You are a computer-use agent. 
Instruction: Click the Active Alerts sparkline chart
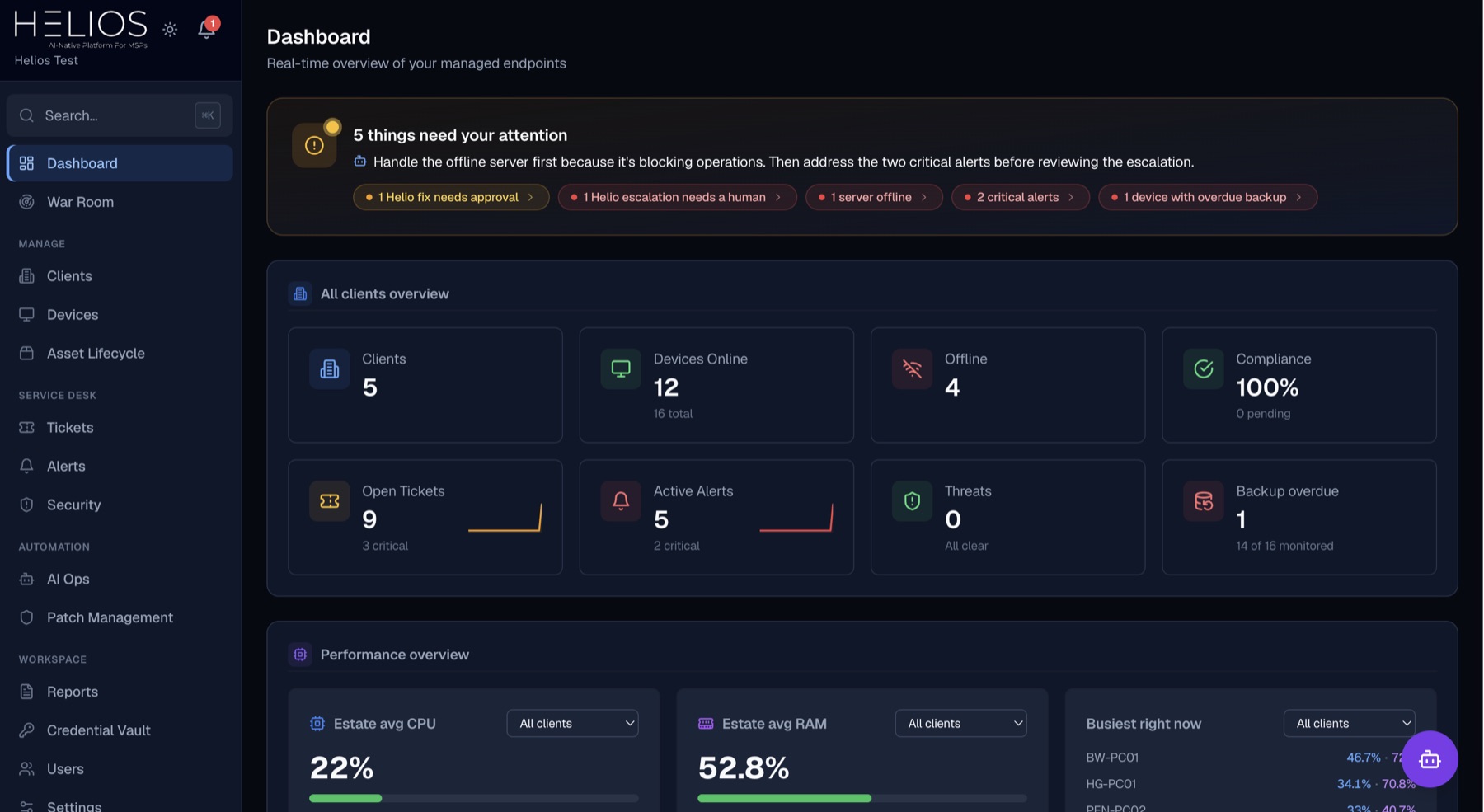coord(796,518)
